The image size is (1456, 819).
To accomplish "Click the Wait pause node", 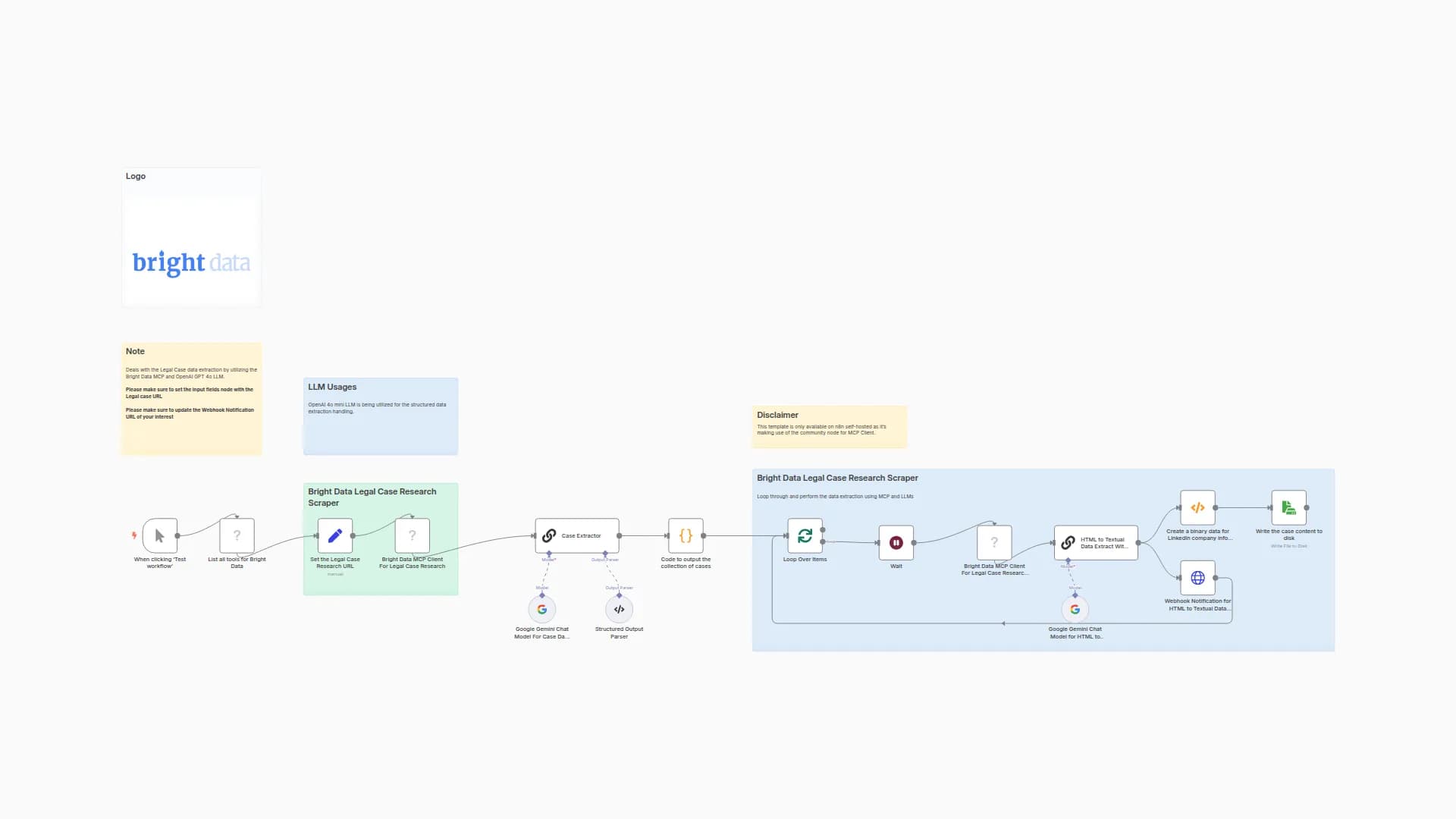I will click(x=896, y=542).
